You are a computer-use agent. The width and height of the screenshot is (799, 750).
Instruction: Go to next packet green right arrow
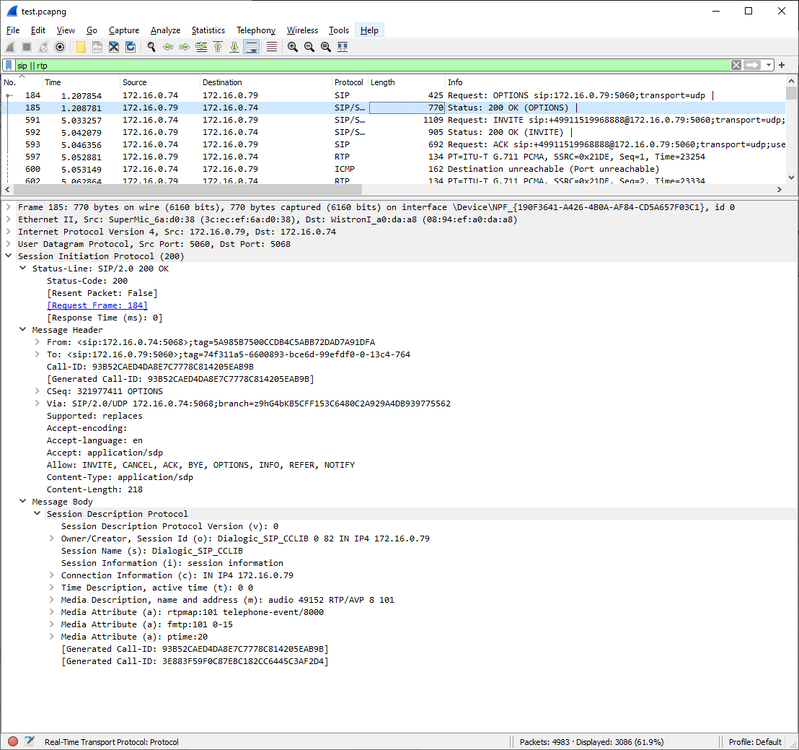pyautogui.click(x=184, y=47)
